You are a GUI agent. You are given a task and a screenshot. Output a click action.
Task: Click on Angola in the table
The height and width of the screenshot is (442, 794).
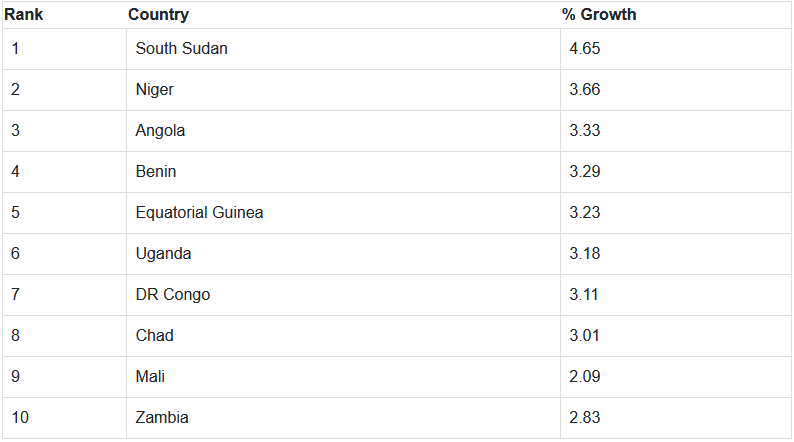[160, 131]
